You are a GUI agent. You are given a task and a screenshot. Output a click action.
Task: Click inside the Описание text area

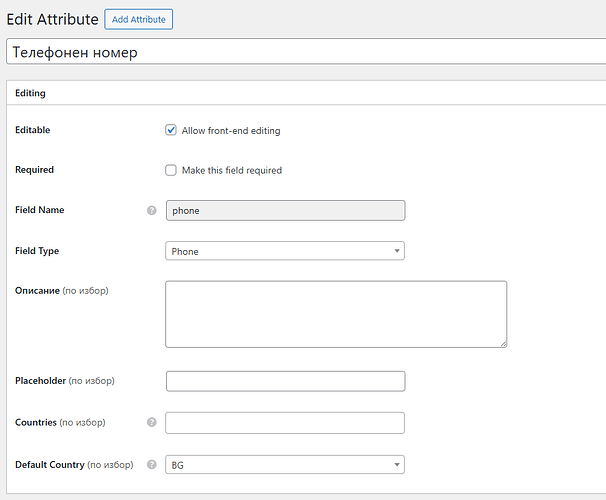[x=335, y=314]
